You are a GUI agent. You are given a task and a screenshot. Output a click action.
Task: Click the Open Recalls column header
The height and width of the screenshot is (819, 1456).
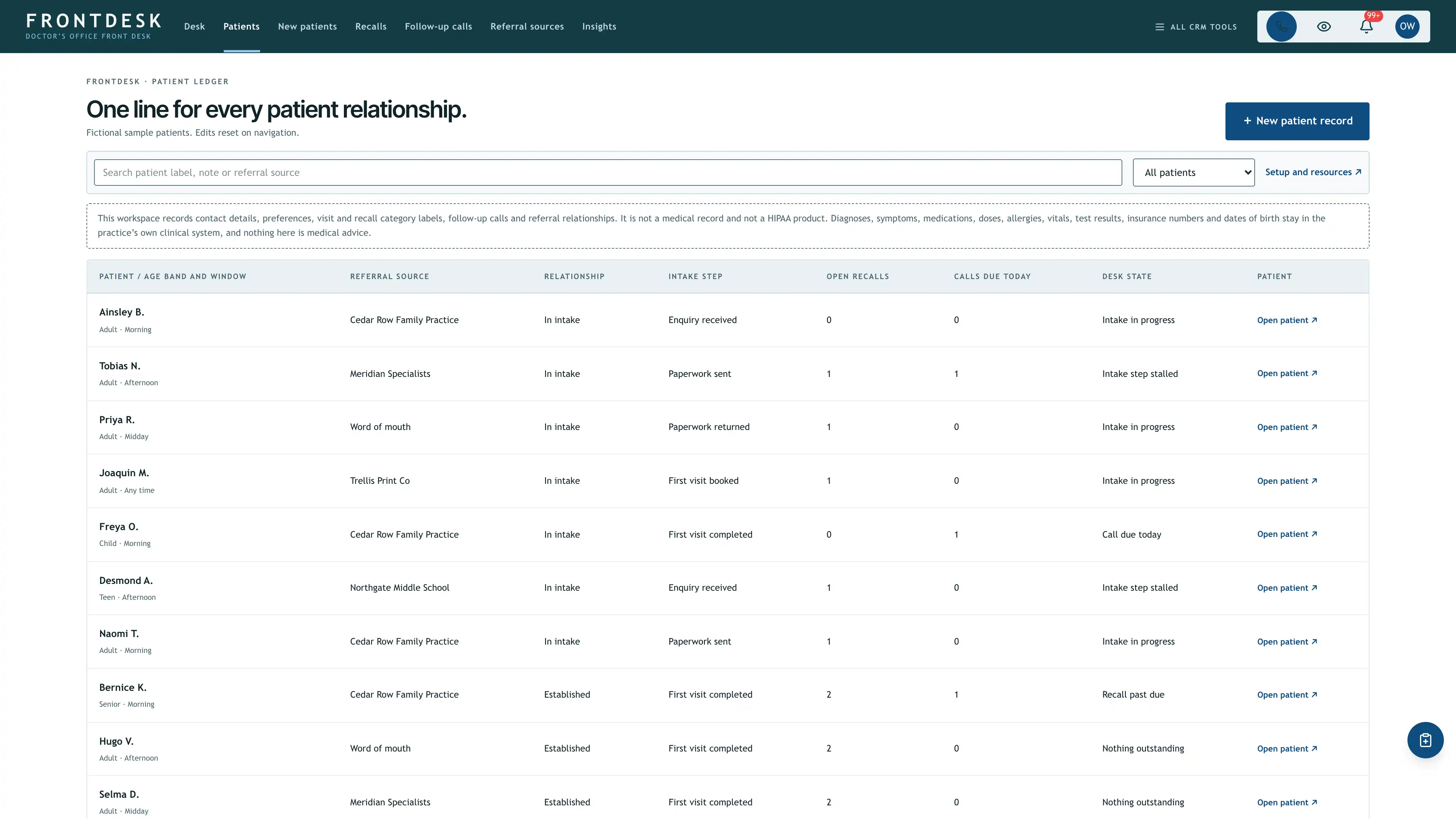(857, 276)
